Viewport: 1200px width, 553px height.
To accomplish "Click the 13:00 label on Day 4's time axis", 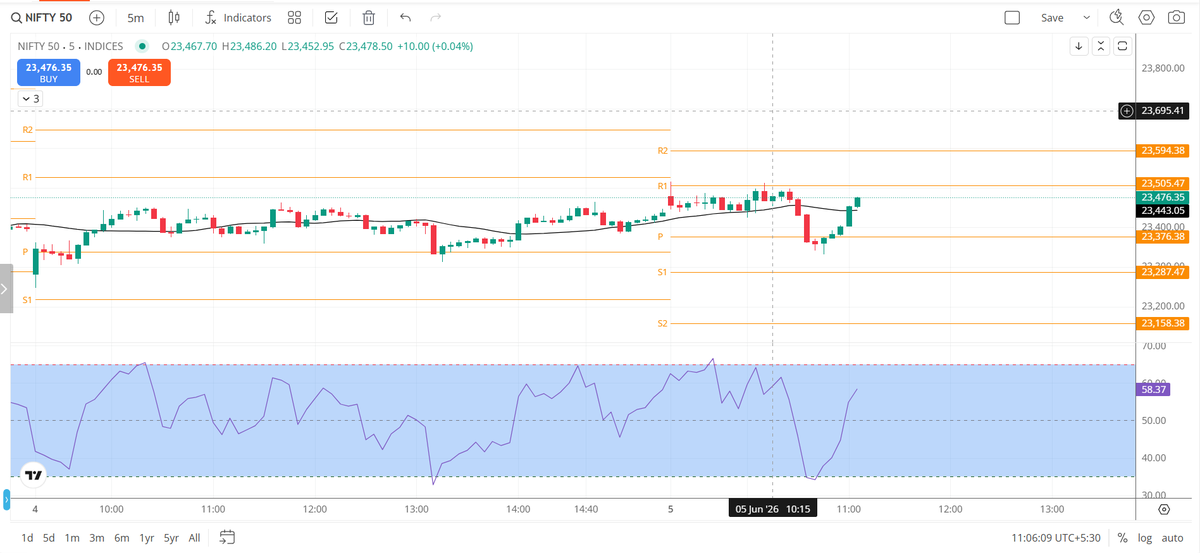I will [x=417, y=509].
